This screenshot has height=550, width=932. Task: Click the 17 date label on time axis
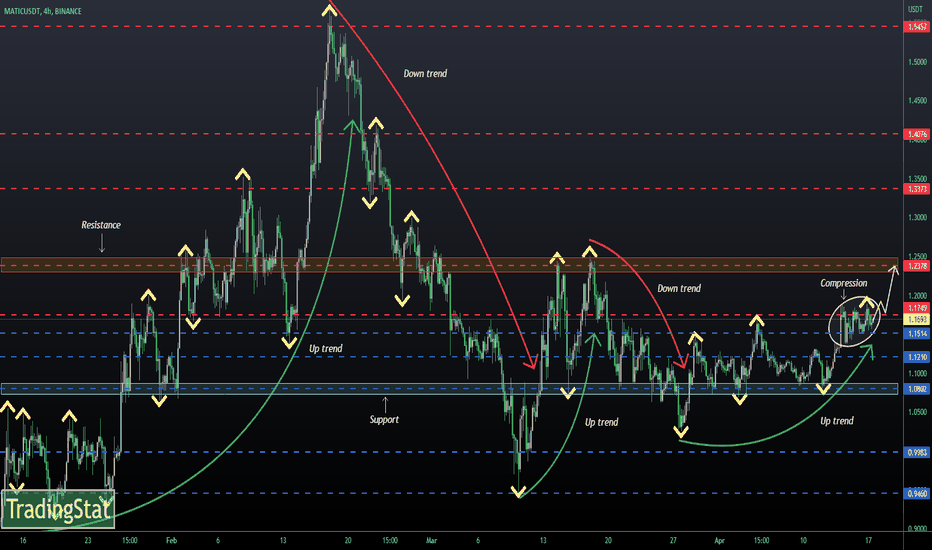tap(868, 540)
